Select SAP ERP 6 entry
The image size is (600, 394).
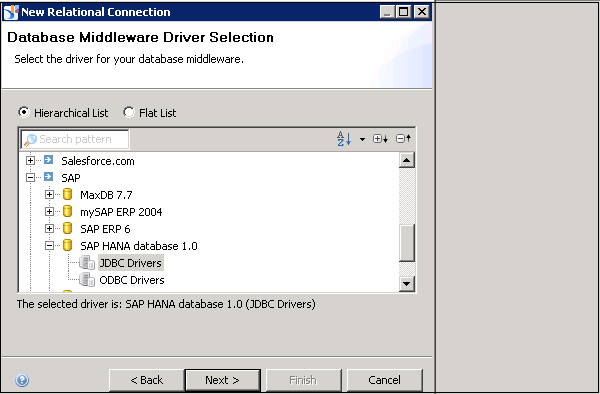click(x=105, y=229)
